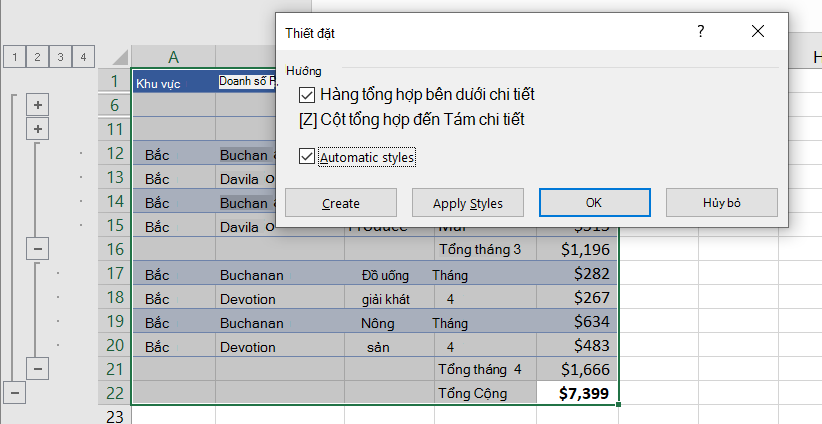The height and width of the screenshot is (424, 822).
Task: Toggle 'Cột tổng hợp đến Tám chi tiết' checkbox
Action: [x=308, y=120]
